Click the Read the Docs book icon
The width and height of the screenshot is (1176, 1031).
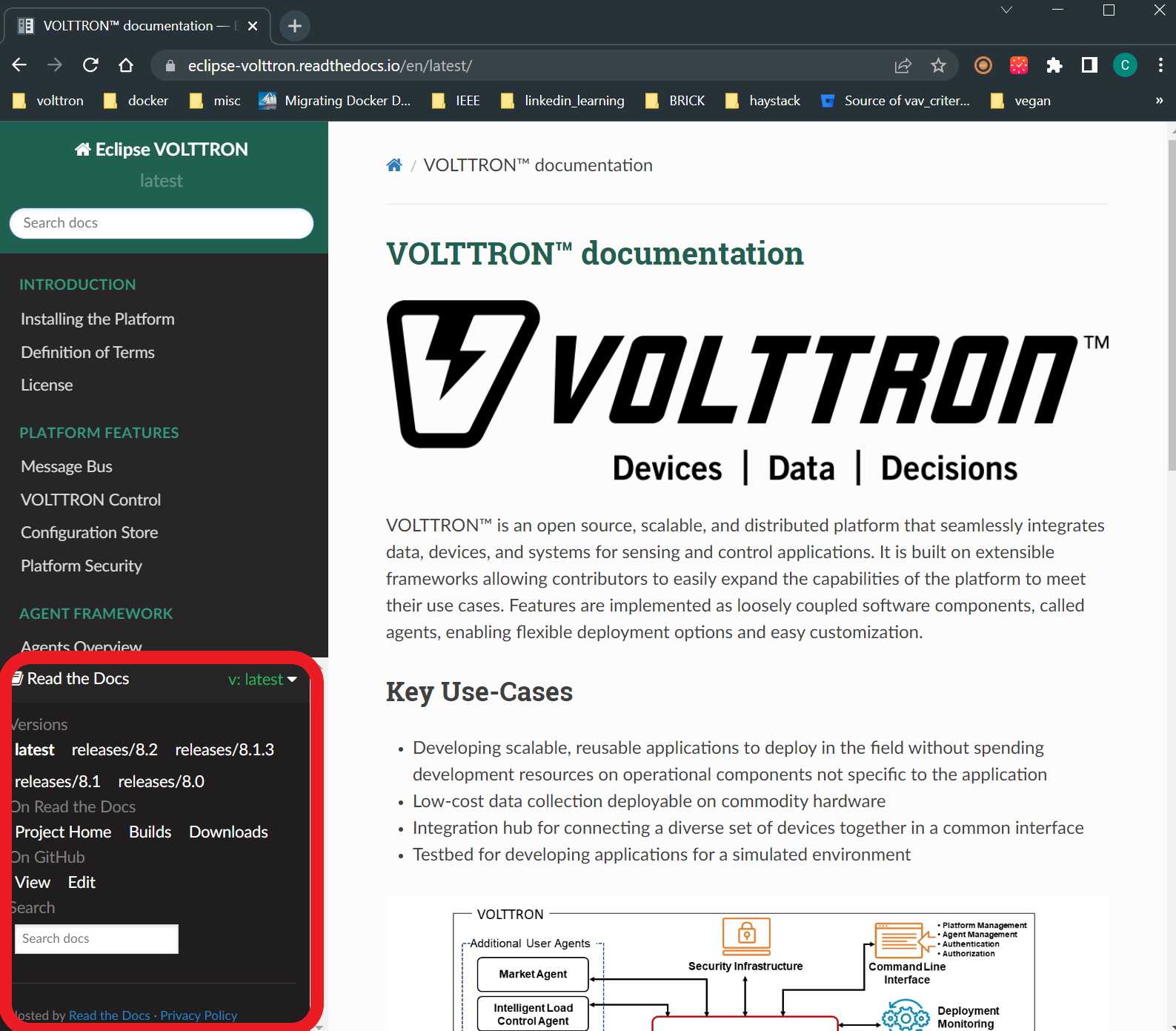point(18,679)
